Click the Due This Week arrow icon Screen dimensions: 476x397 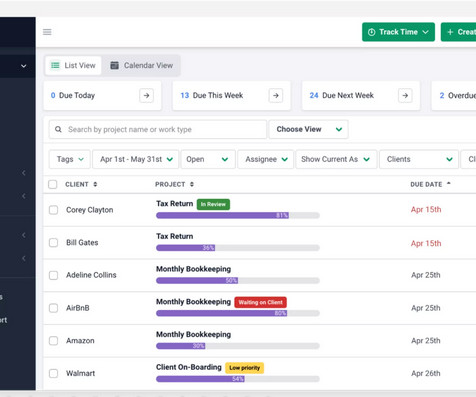tap(276, 96)
